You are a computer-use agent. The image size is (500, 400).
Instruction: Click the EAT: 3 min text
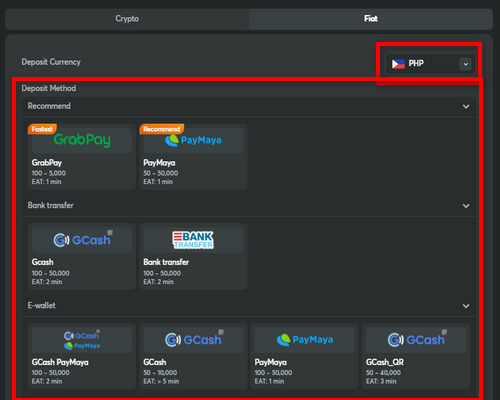click(x=381, y=381)
